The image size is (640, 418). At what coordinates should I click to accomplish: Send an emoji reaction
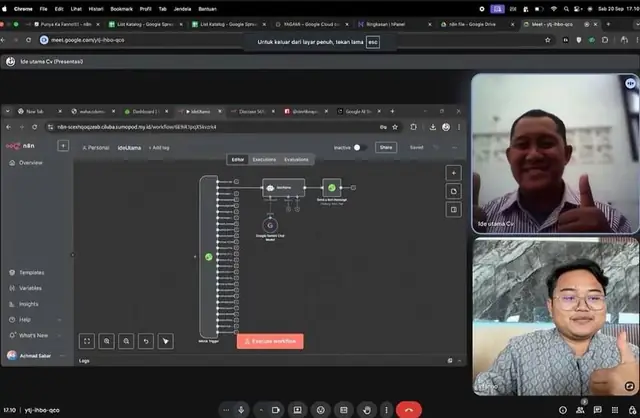click(x=320, y=410)
